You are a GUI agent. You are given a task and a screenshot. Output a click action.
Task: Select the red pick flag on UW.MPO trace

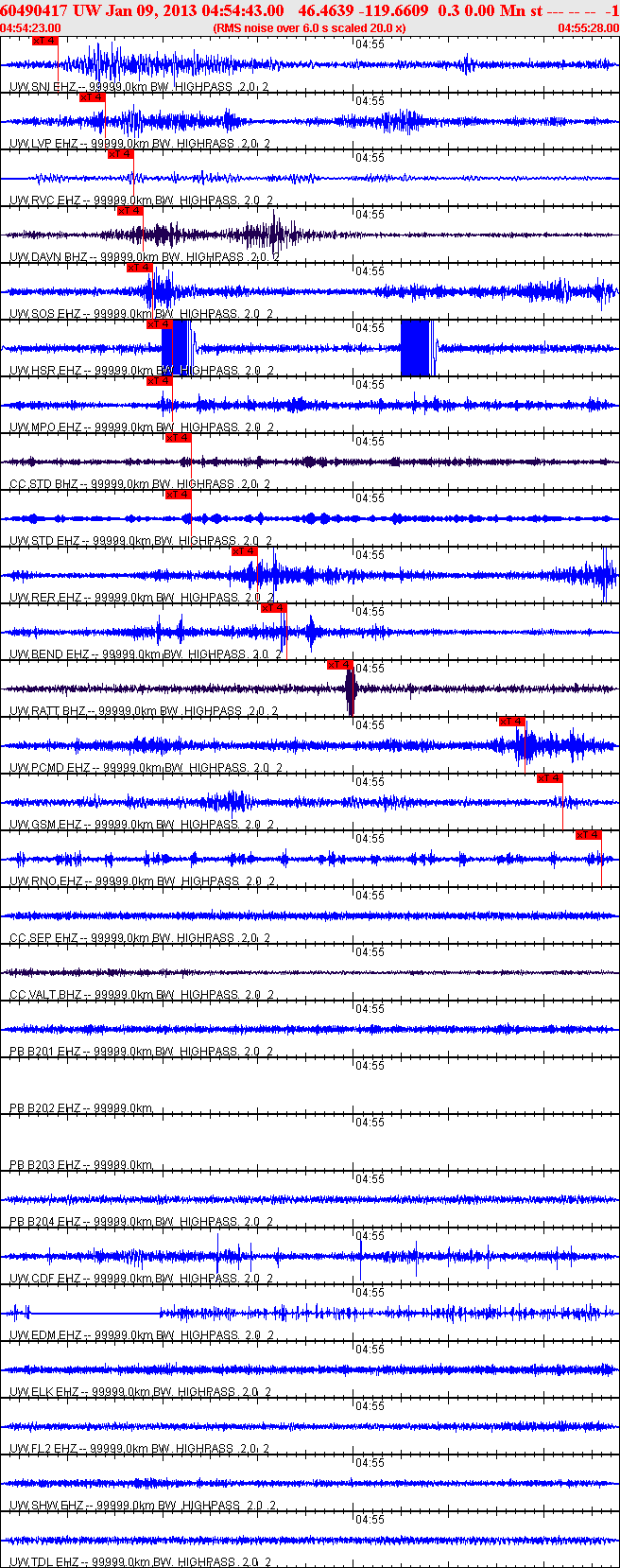(159, 381)
